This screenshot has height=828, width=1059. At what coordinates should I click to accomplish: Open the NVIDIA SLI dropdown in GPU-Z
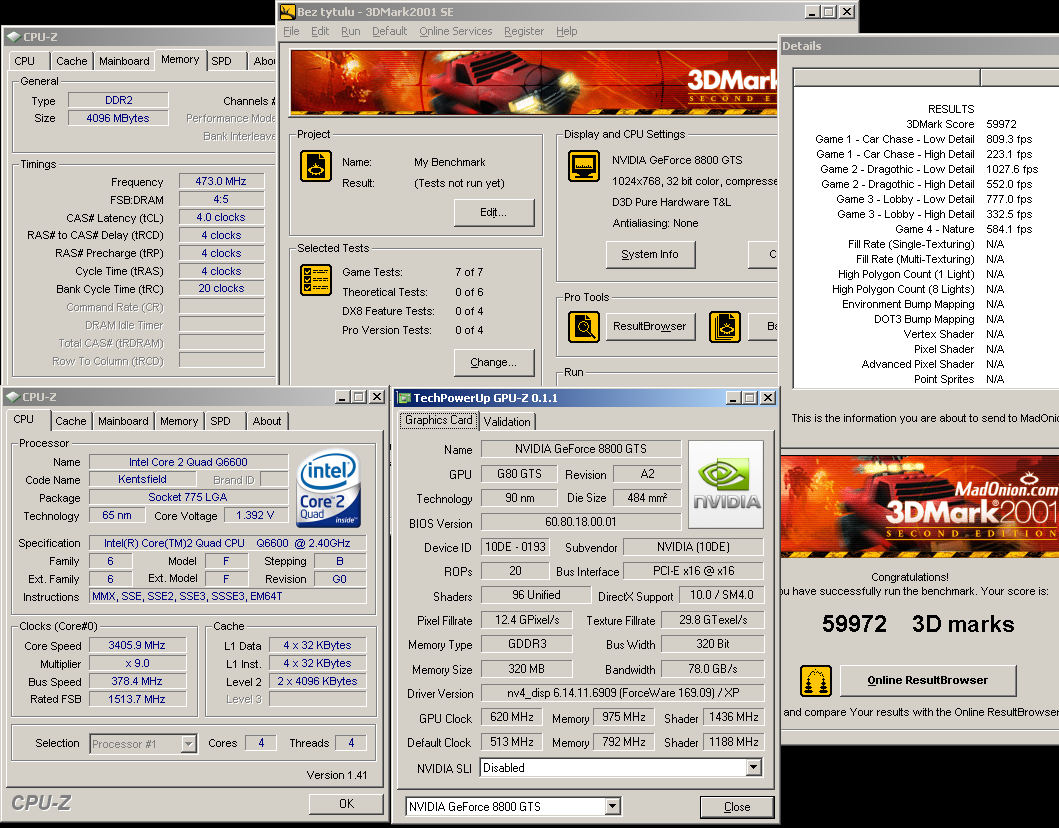tap(754, 767)
